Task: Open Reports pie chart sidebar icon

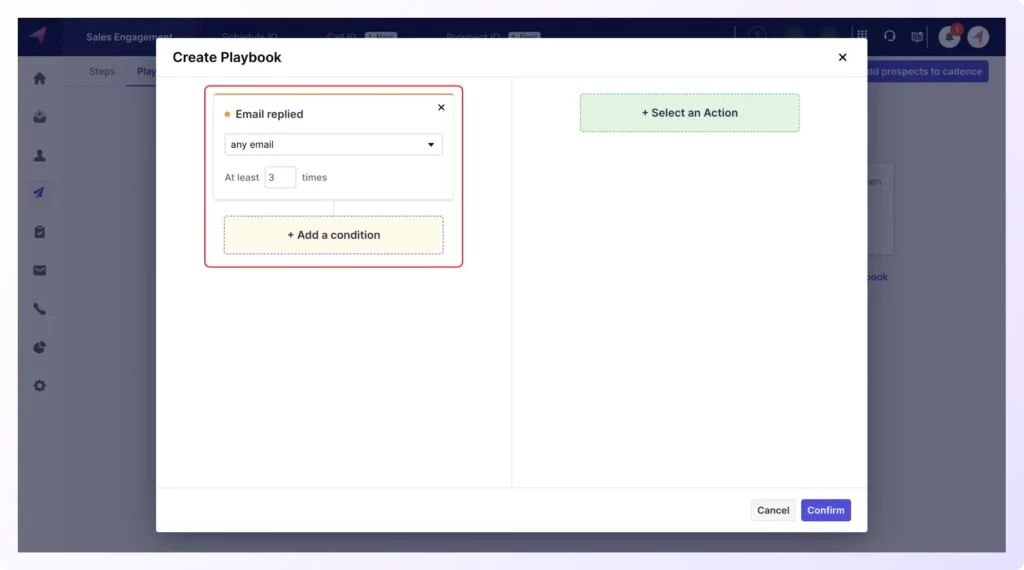Action: 40,347
